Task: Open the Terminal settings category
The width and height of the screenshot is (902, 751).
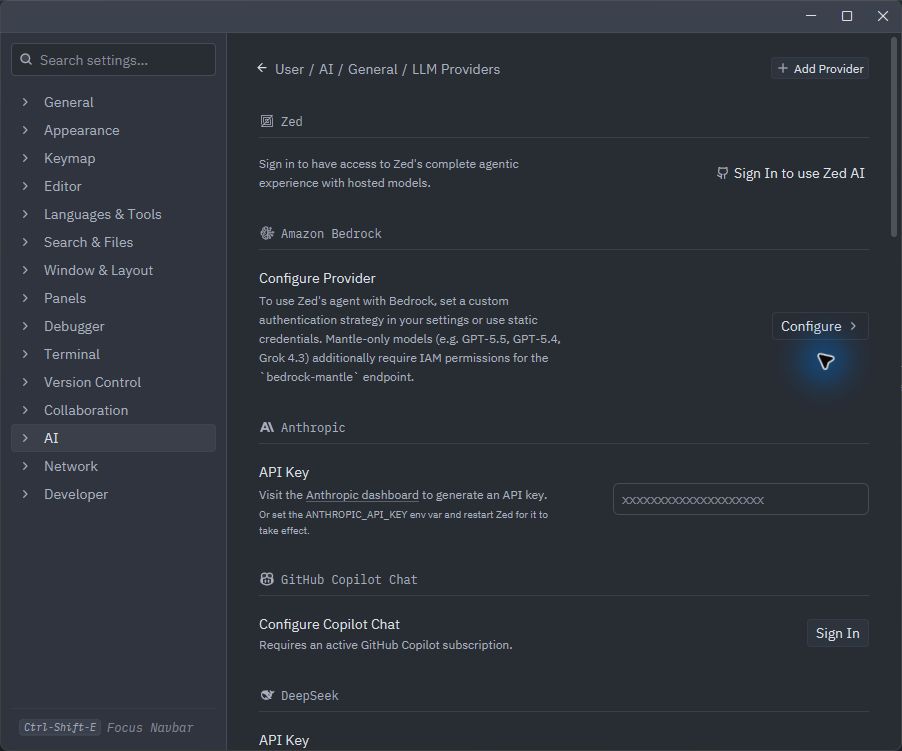Action: [x=113, y=354]
